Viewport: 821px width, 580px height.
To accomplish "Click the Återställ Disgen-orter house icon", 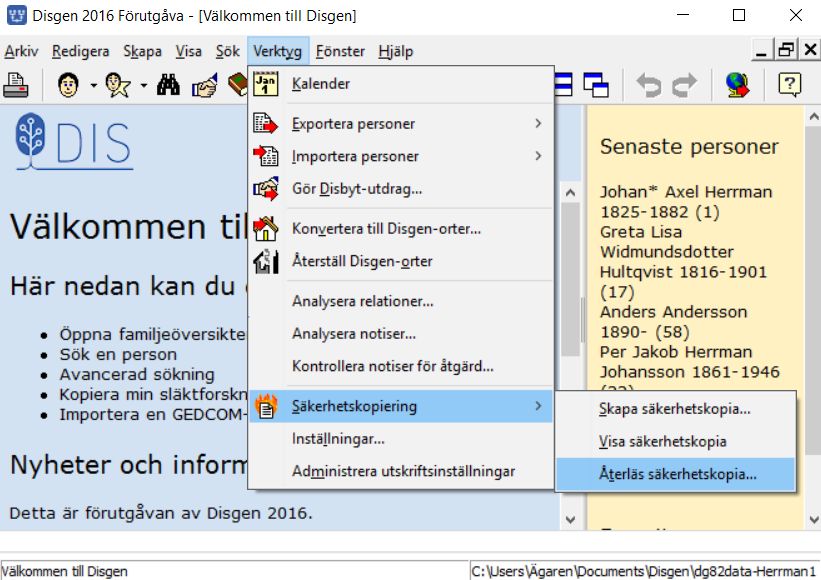I will tap(266, 261).
